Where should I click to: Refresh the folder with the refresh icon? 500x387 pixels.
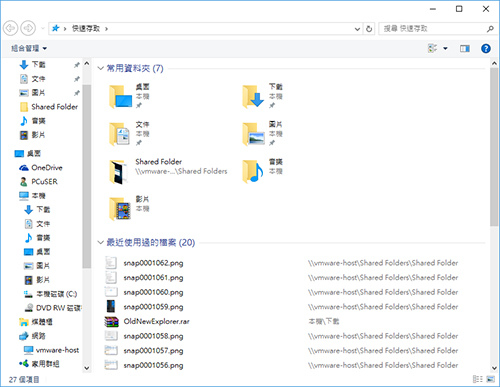pos(369,29)
